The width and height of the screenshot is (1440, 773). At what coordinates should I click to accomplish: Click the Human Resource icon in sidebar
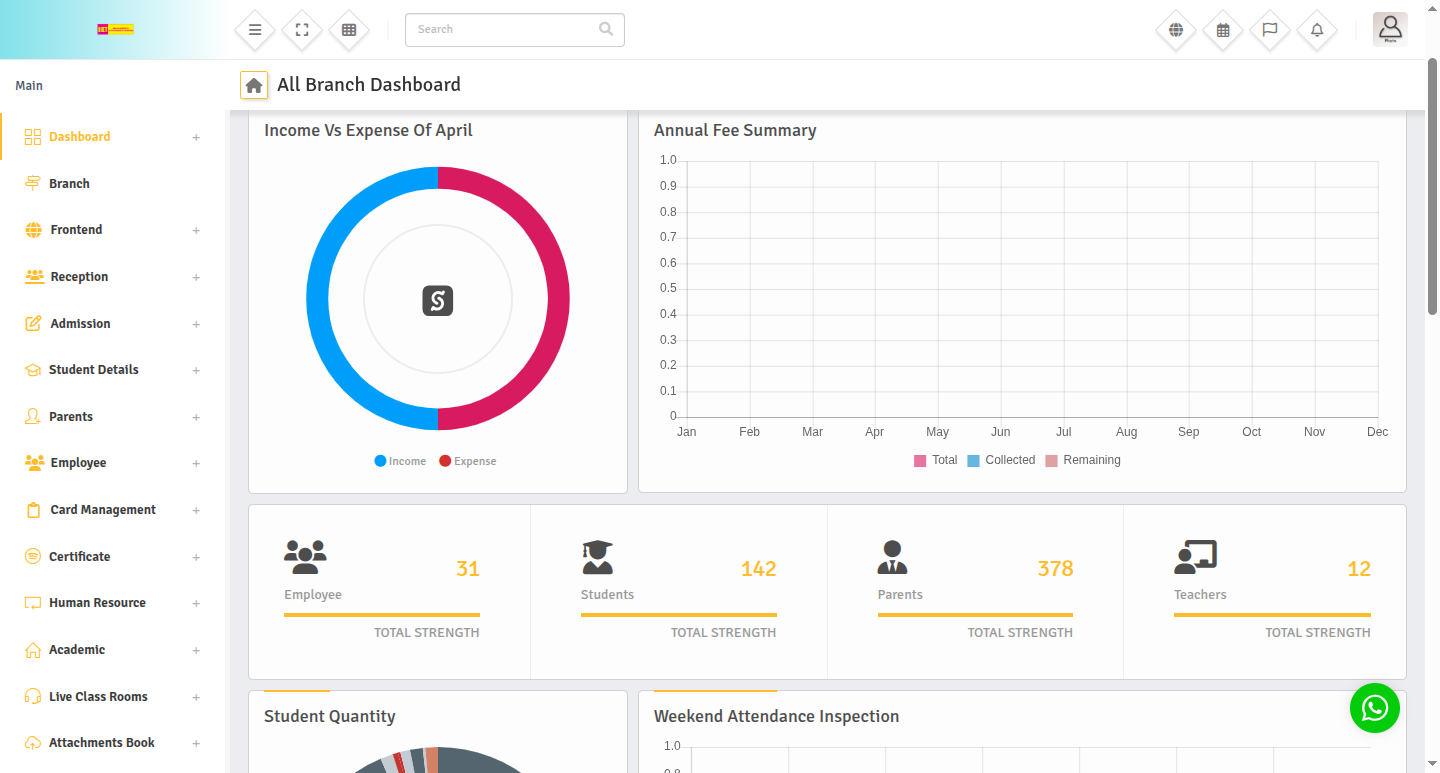coord(33,603)
